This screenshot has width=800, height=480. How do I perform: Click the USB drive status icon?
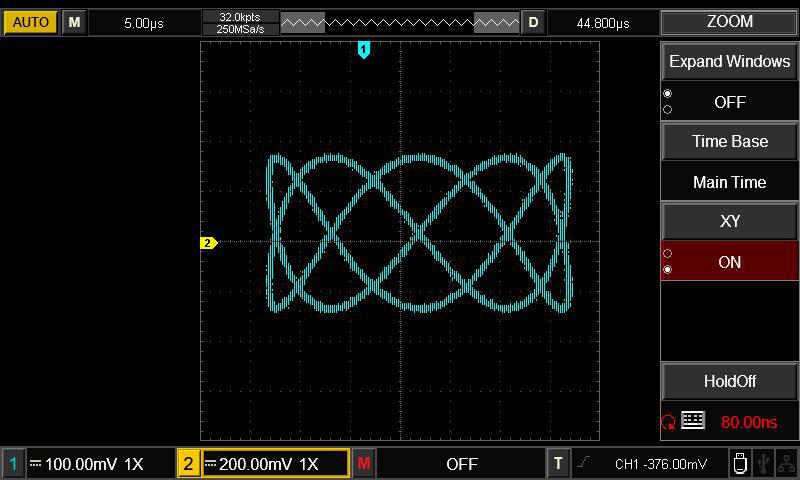[739, 464]
